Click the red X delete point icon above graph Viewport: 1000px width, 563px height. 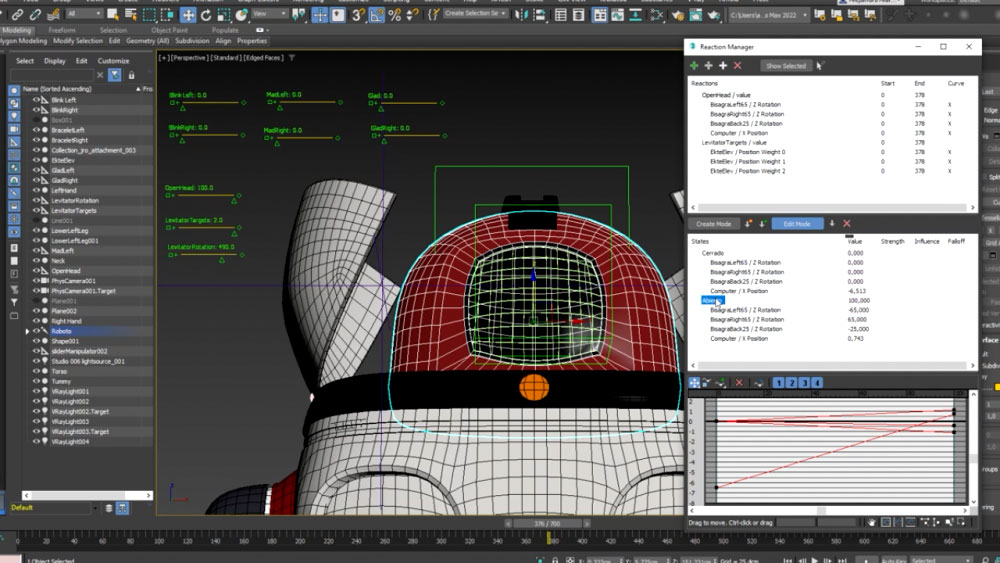tap(739, 383)
